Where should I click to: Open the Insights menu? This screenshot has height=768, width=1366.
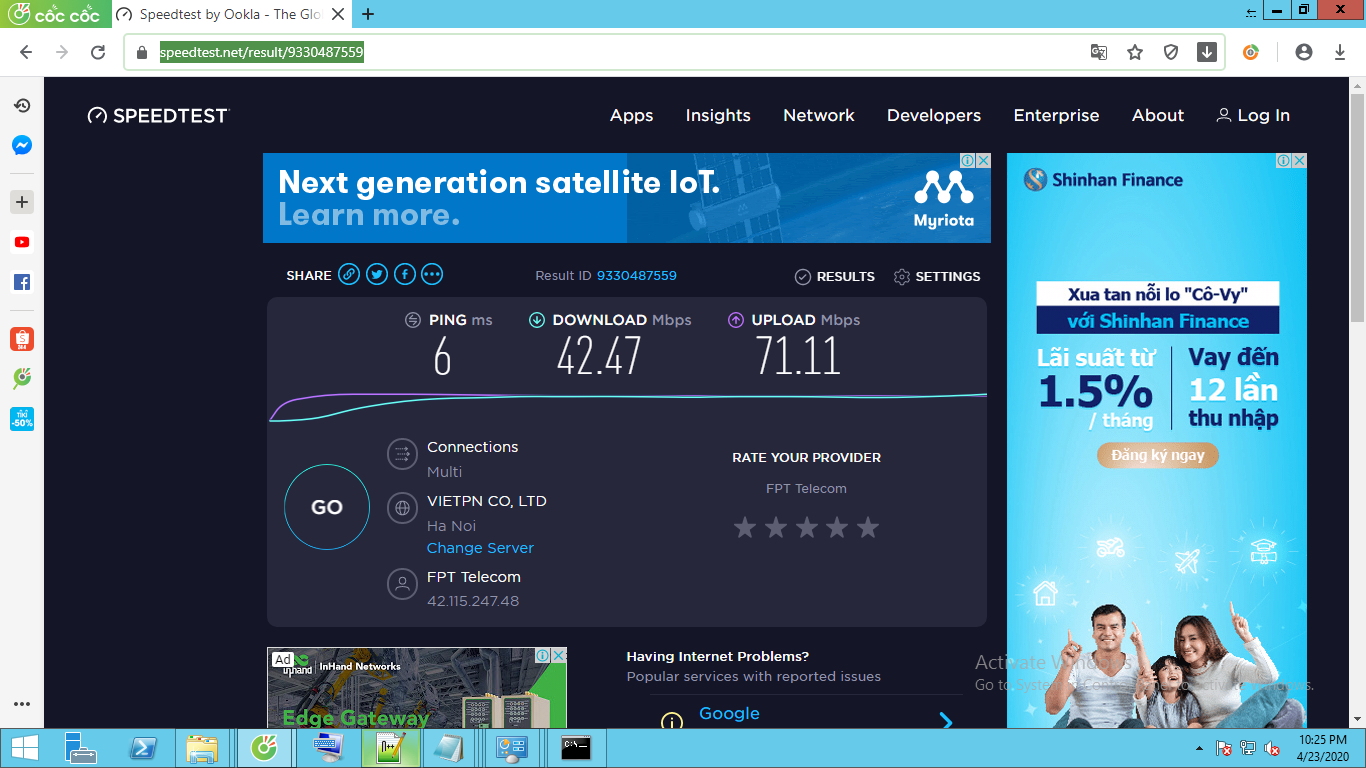click(718, 116)
